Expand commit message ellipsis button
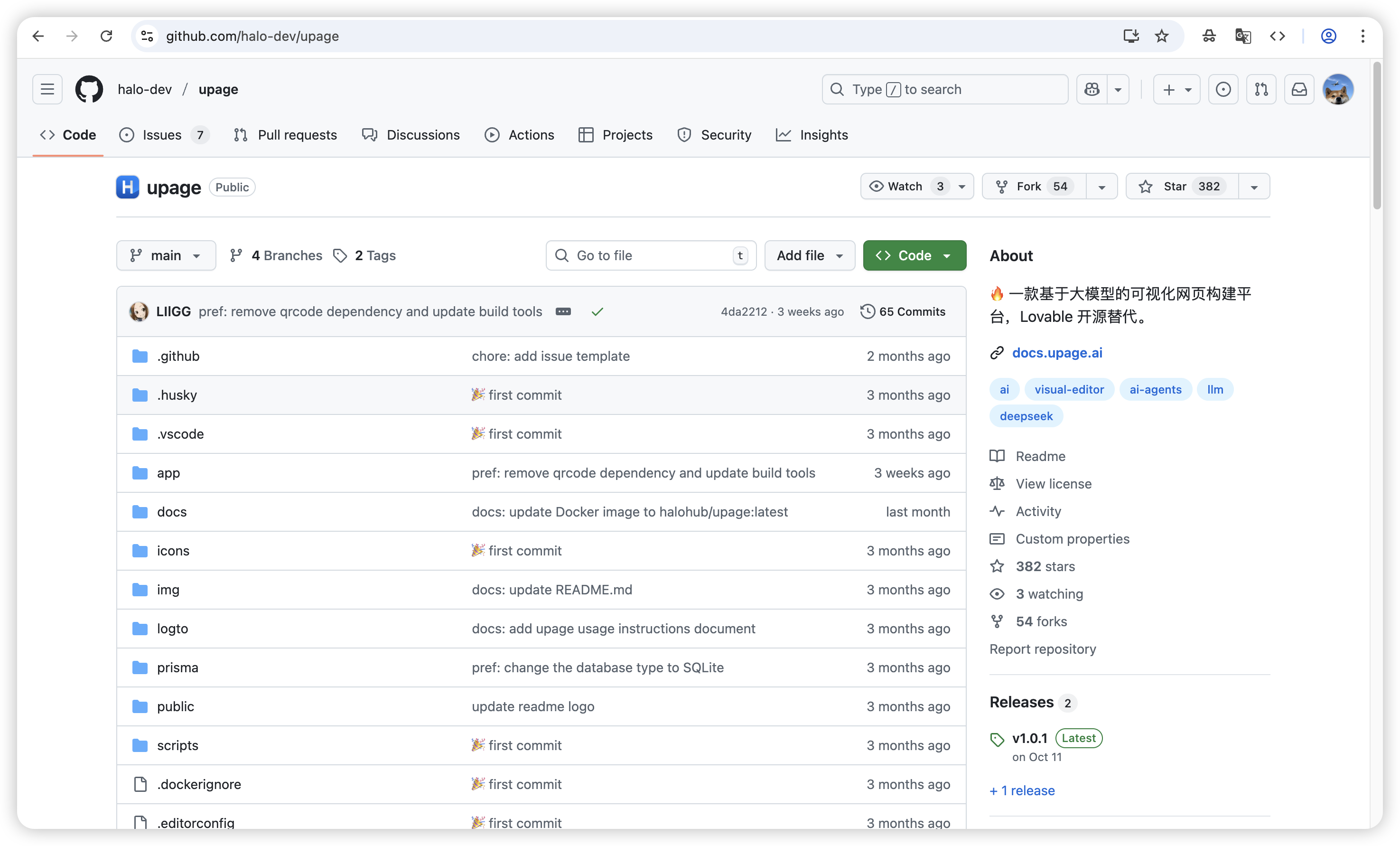 pos(562,311)
